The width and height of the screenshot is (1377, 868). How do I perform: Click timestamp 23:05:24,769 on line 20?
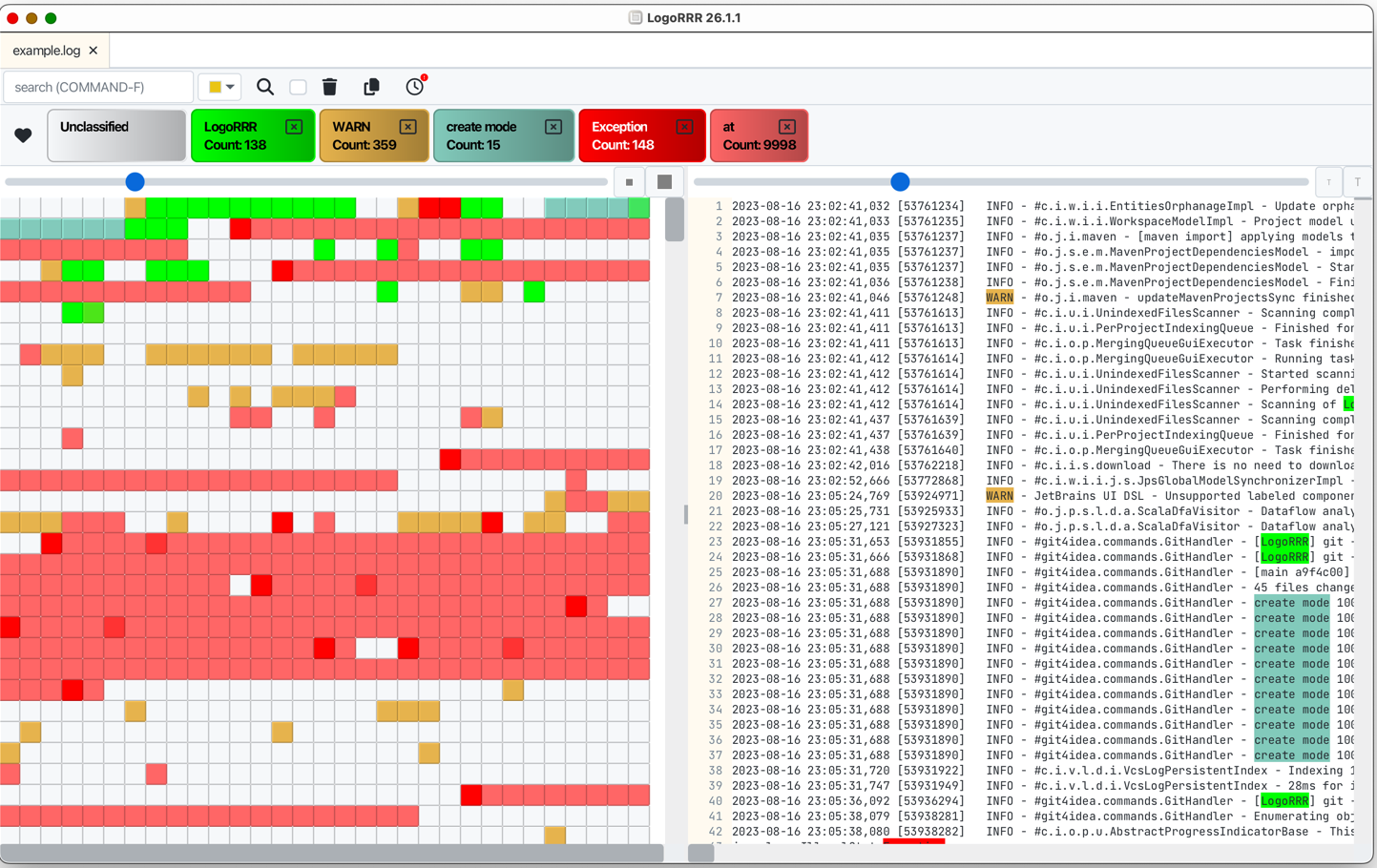(x=849, y=496)
